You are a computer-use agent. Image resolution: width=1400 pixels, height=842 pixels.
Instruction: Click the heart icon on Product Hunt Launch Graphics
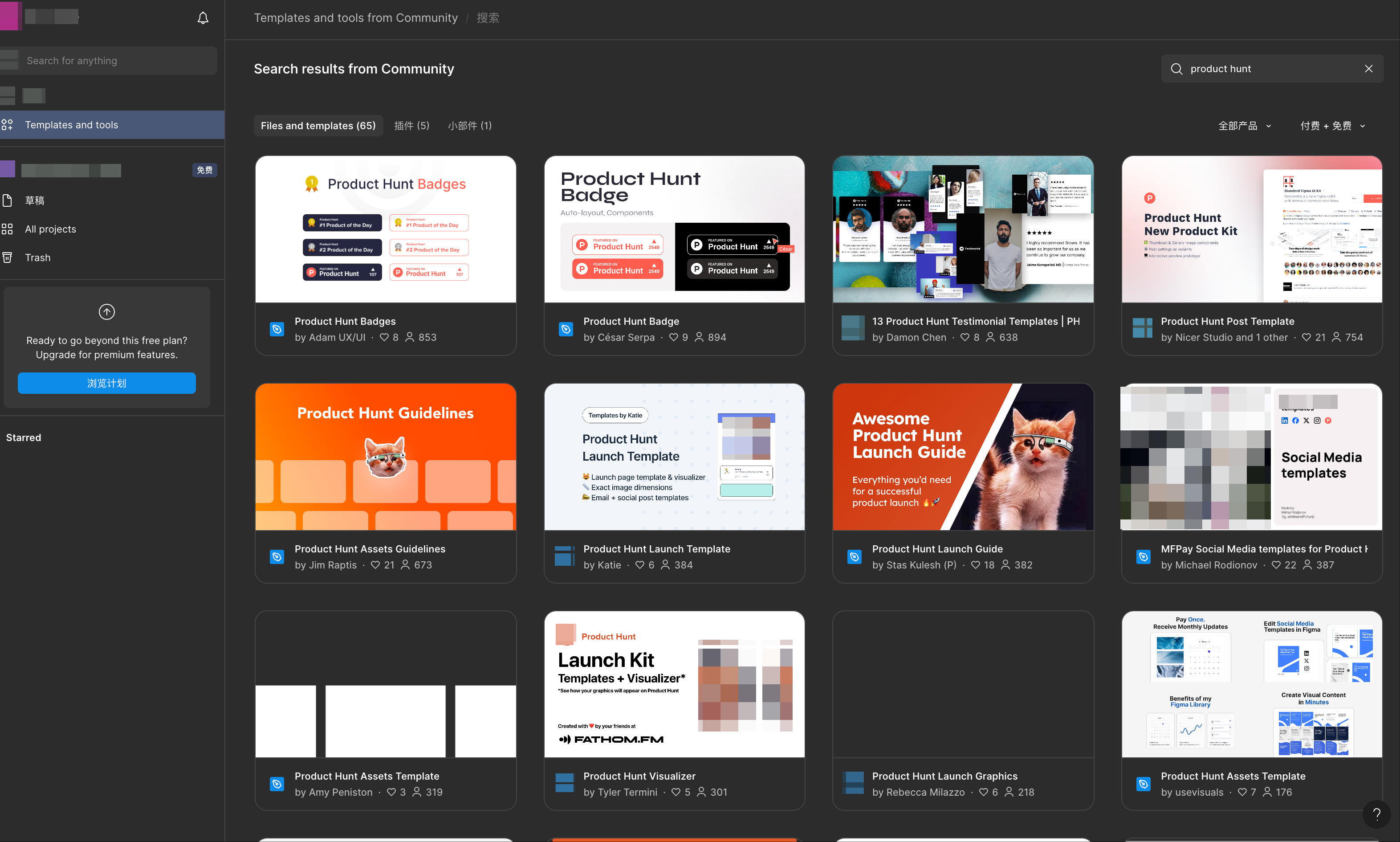983,792
